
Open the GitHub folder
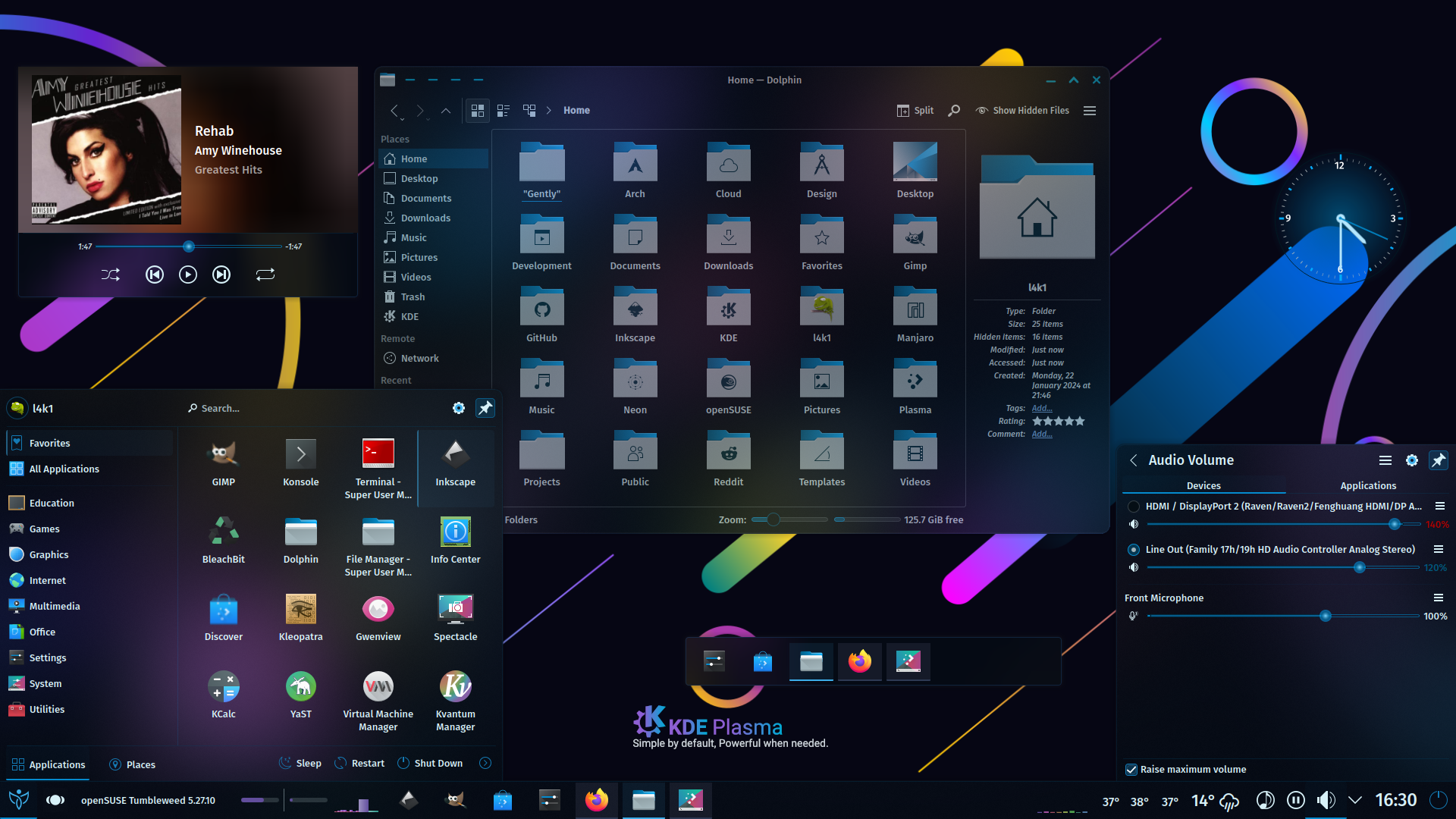click(x=541, y=314)
